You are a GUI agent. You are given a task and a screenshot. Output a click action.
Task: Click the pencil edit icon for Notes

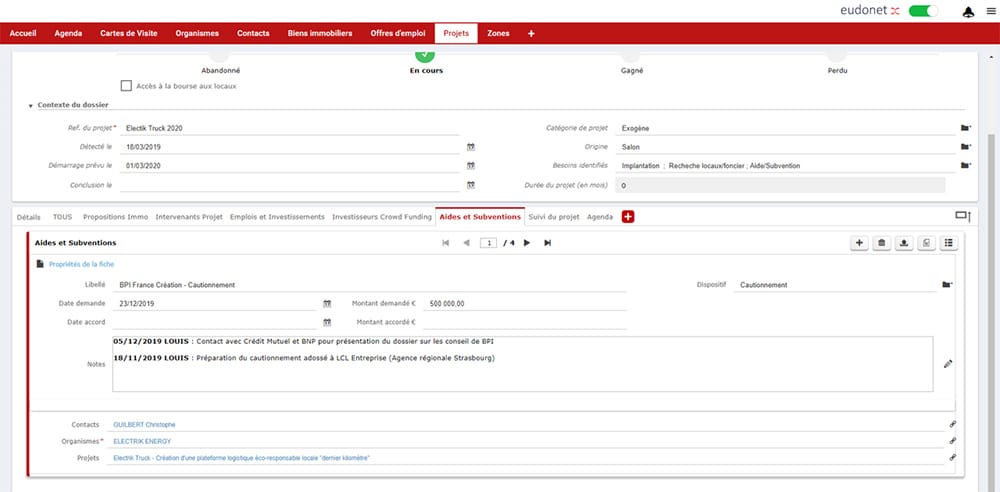point(948,364)
